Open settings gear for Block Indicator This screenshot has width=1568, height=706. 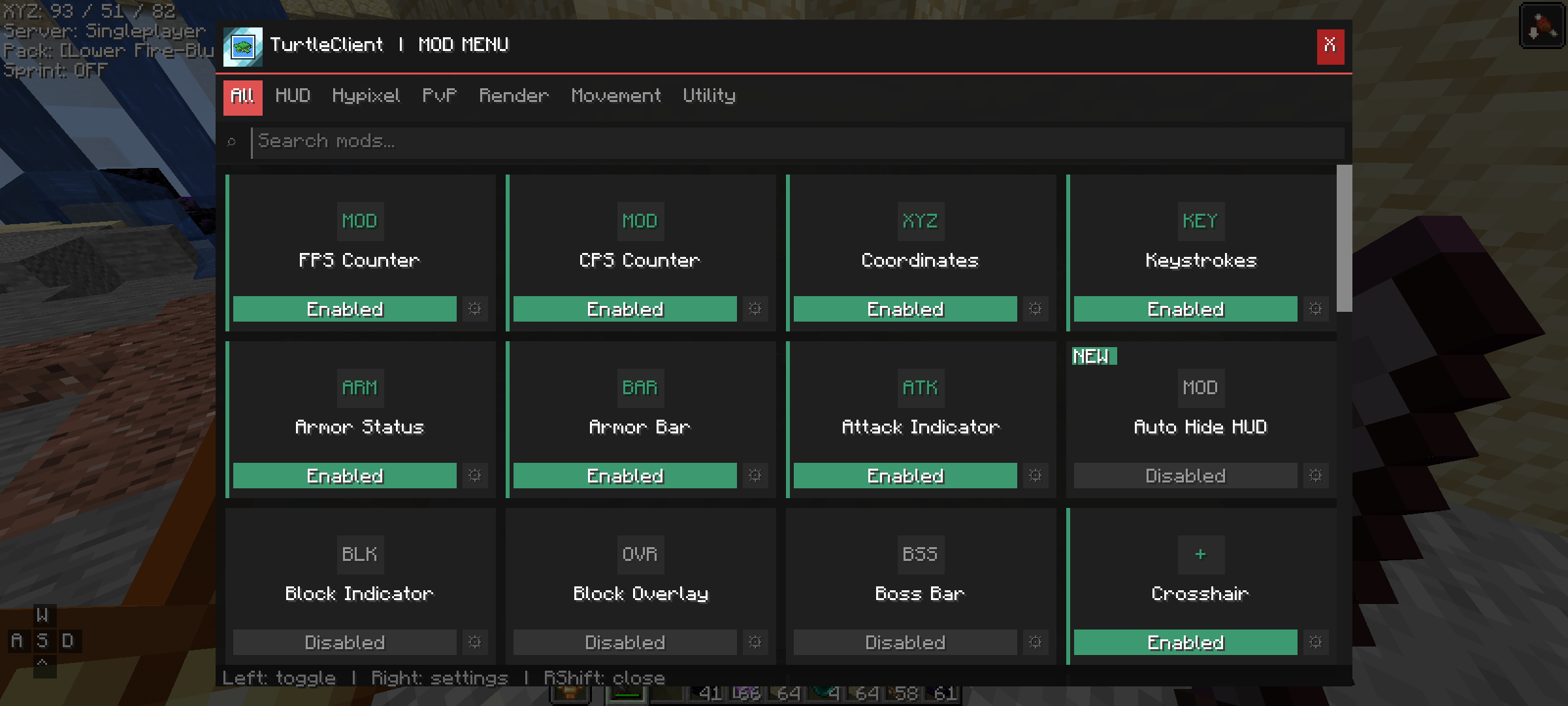pos(475,642)
